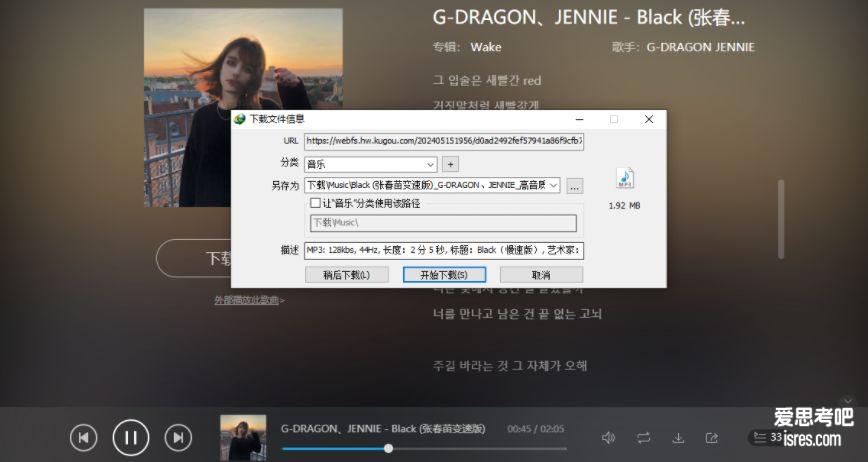868x462 pixels.
Task: Click 取消 cancel button
Action: (541, 275)
